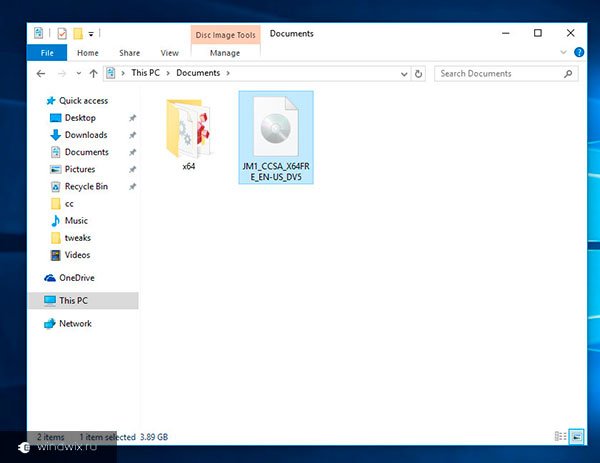
Task: Switch to the View ribbon tab
Action: [x=170, y=53]
